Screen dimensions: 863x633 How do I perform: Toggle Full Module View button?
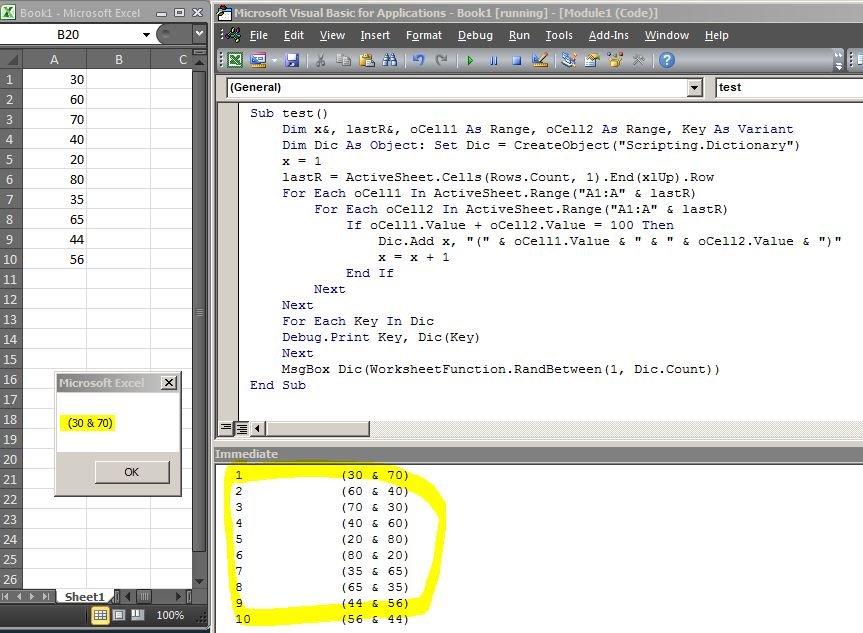(x=242, y=426)
